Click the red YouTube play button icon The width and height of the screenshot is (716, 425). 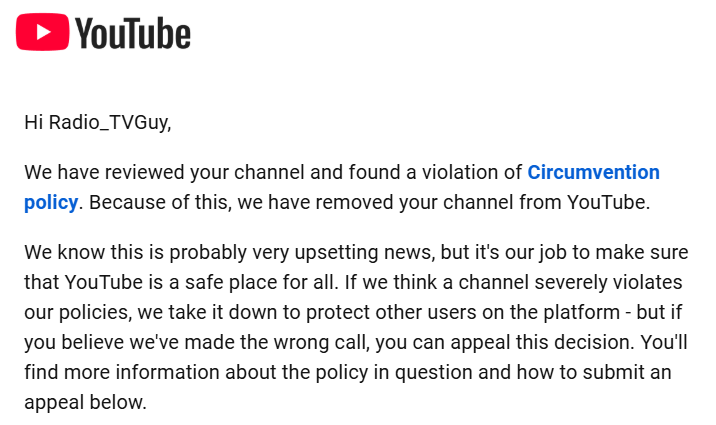click(42, 32)
